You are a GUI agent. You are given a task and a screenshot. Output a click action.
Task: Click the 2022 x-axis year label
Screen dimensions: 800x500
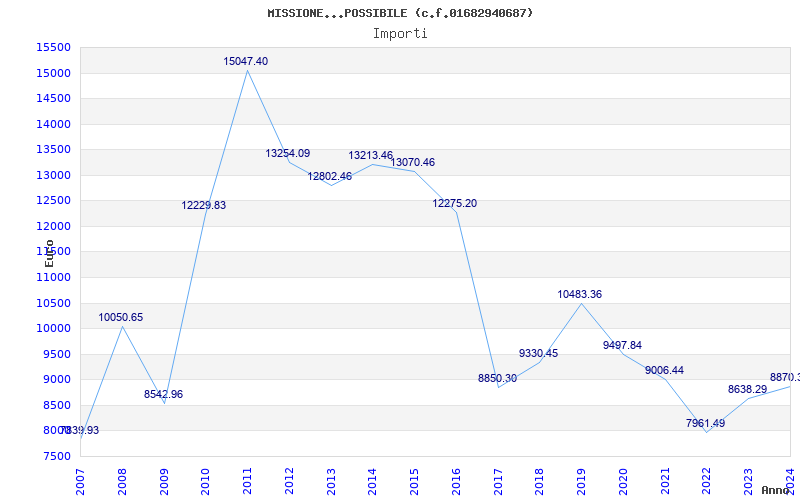(x=707, y=482)
